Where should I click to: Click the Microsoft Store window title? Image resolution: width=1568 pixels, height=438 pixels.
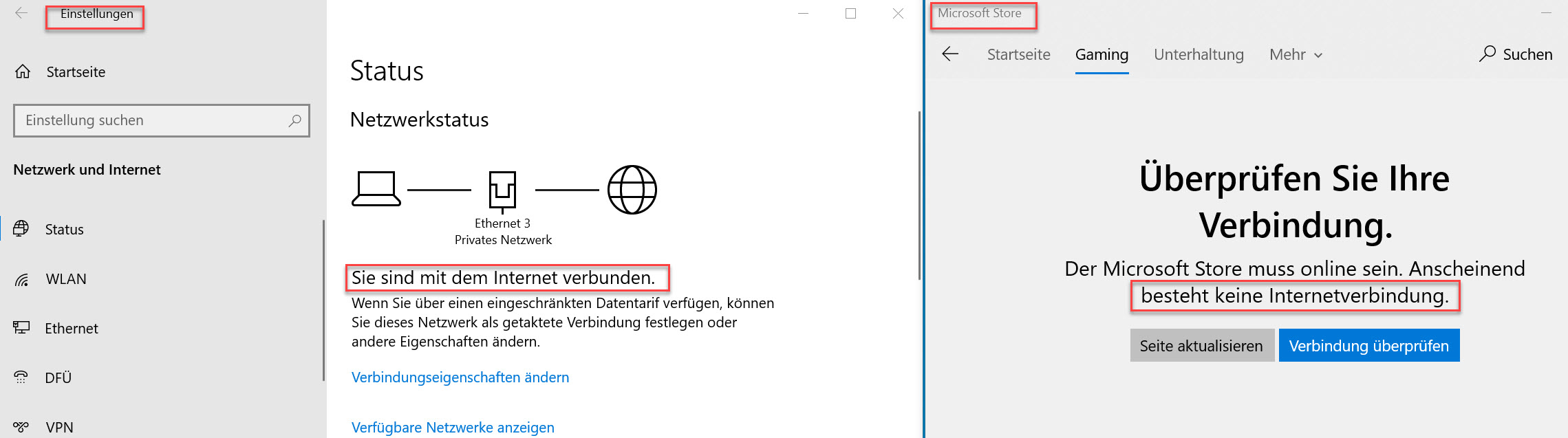click(980, 13)
